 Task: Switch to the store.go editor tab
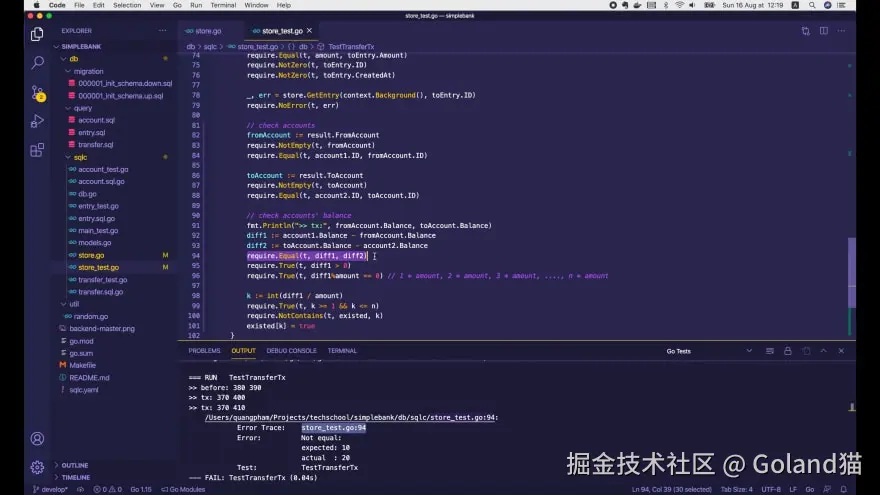coord(208,31)
